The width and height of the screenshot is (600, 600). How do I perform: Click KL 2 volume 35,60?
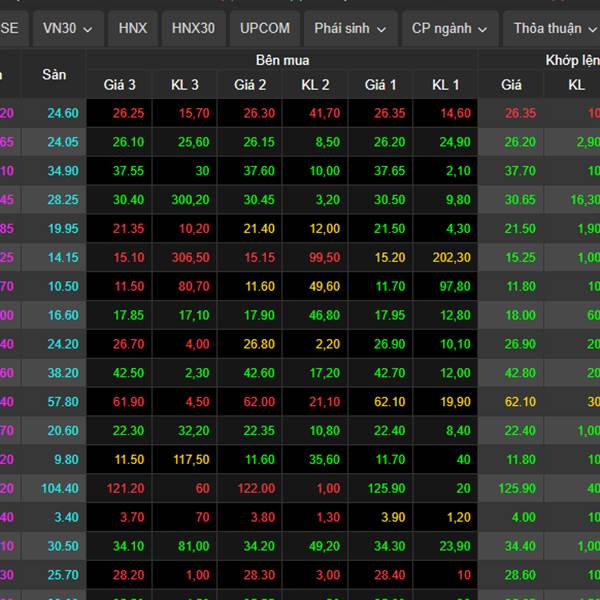324,460
